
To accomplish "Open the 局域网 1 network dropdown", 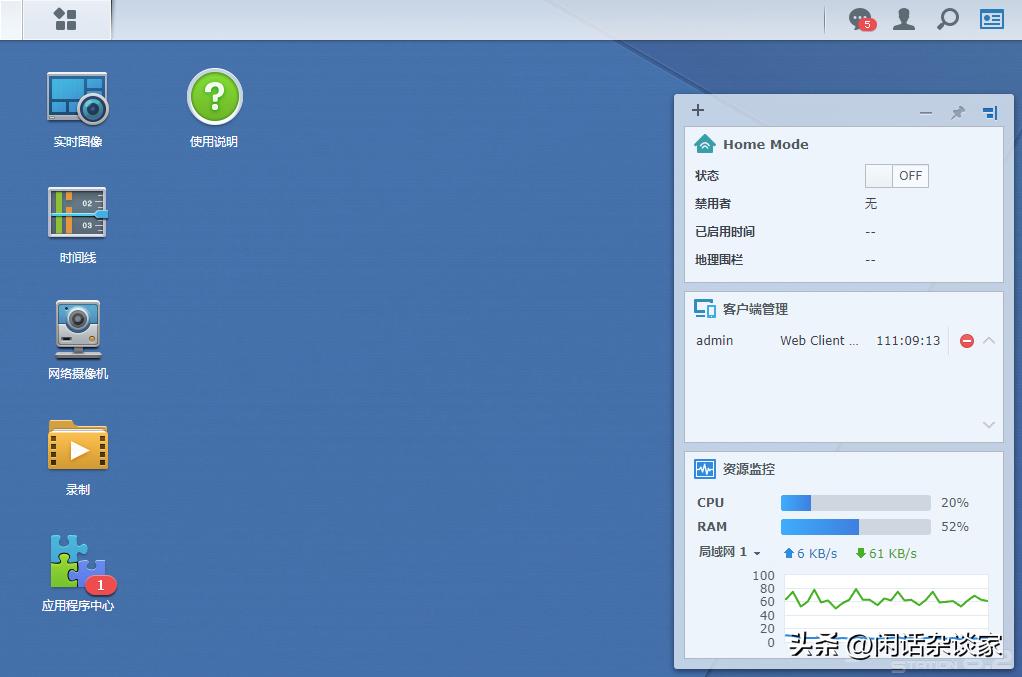I will [729, 552].
